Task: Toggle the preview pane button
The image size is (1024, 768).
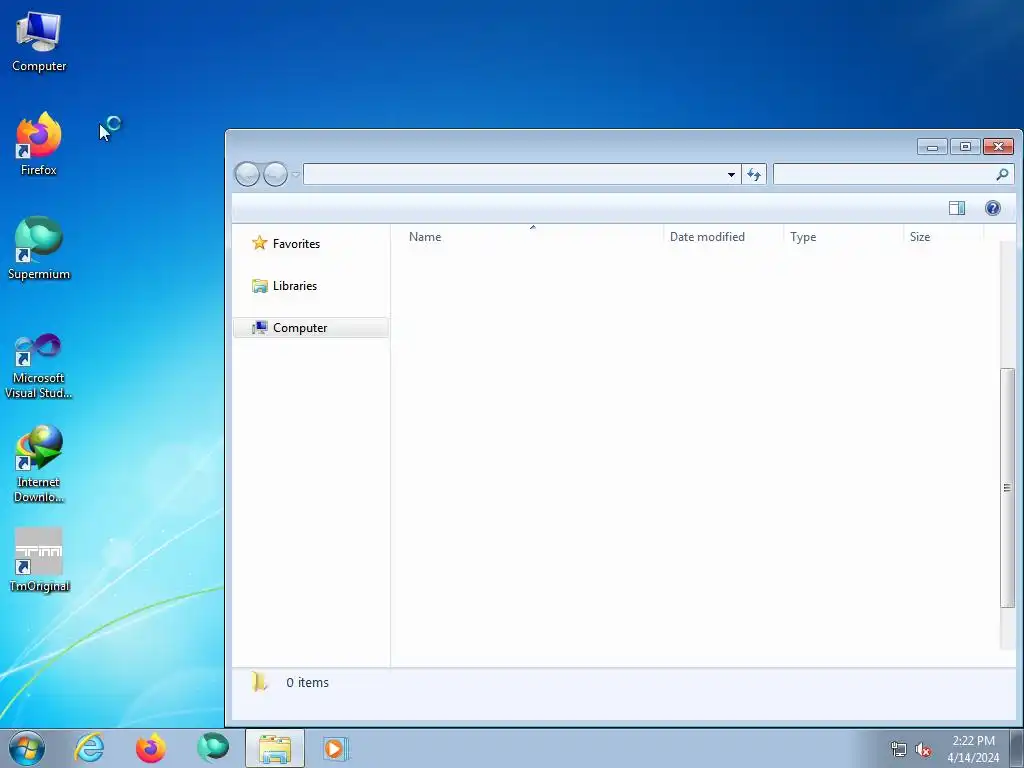Action: click(957, 208)
